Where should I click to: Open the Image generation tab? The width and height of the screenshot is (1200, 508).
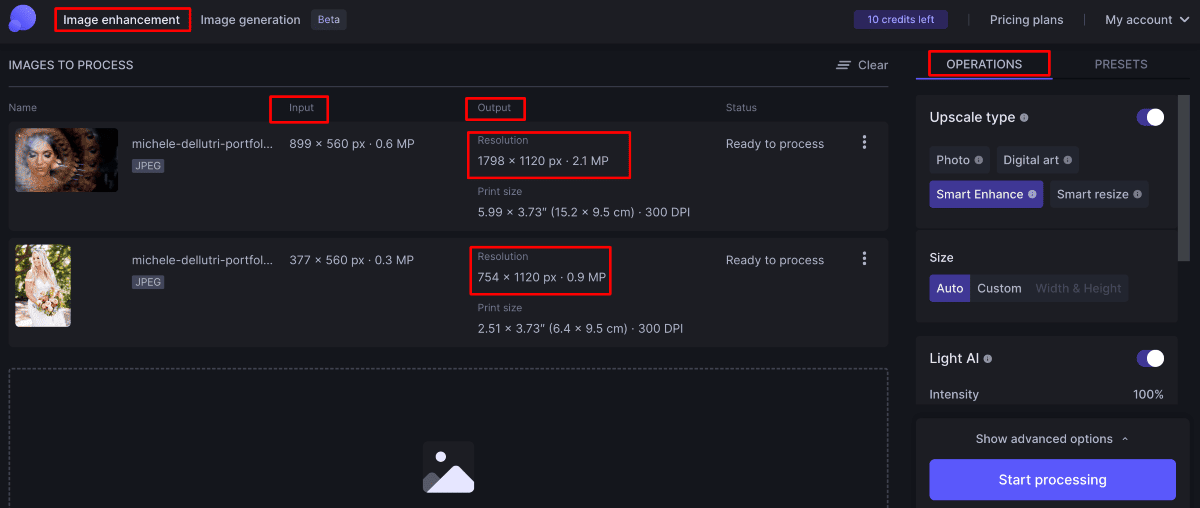point(250,20)
